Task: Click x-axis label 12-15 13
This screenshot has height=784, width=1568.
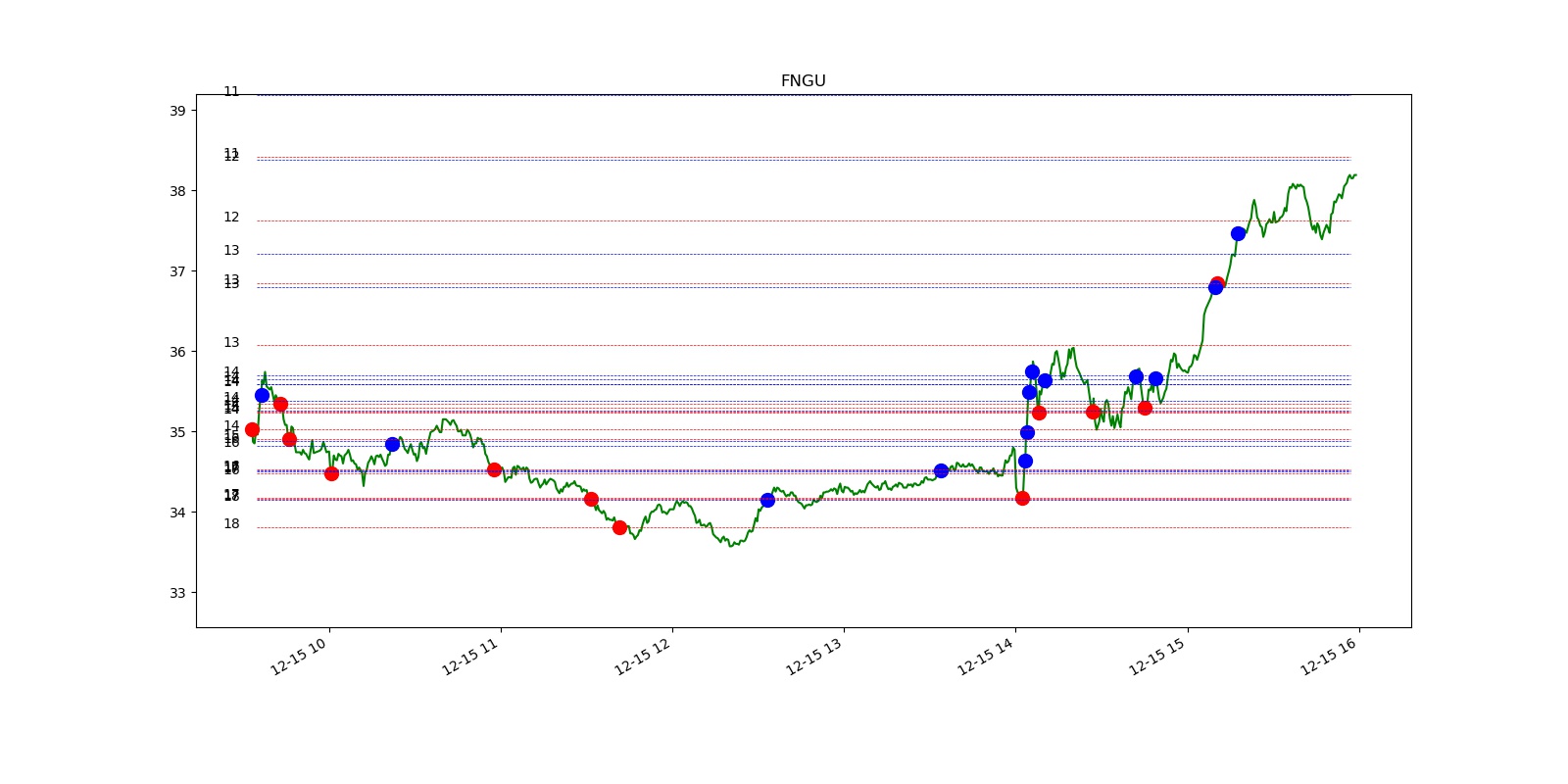Action: tap(813, 657)
